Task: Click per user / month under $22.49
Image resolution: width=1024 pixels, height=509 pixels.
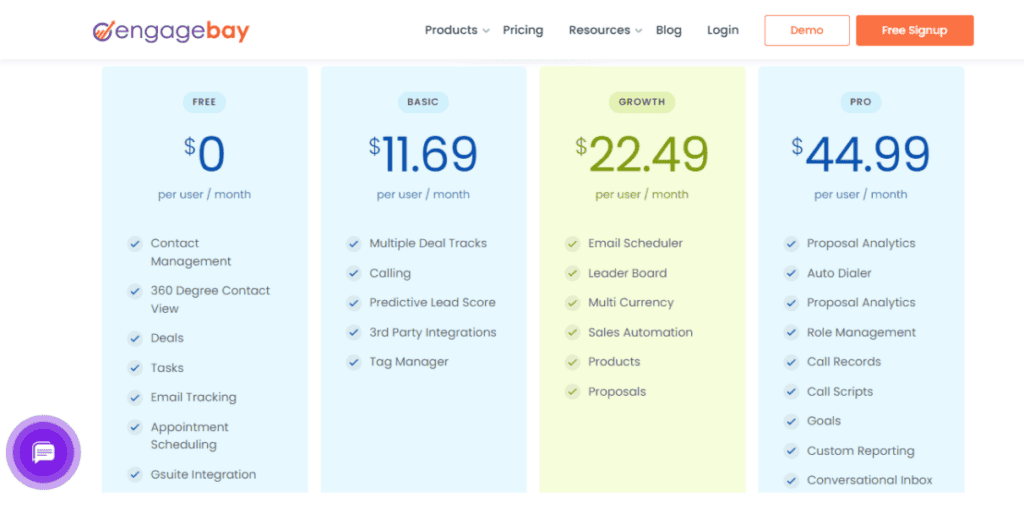Action: [x=642, y=195]
